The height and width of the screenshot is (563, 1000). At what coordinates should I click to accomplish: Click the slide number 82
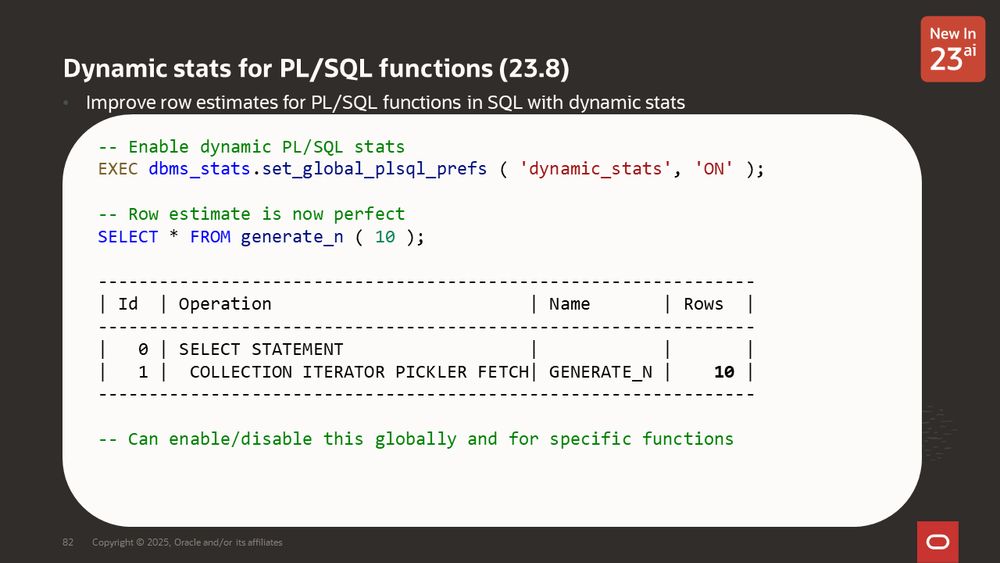pos(68,543)
